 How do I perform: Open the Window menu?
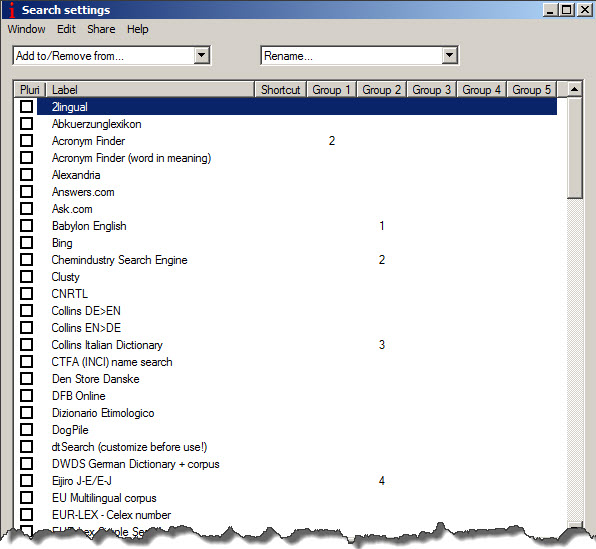tap(26, 29)
